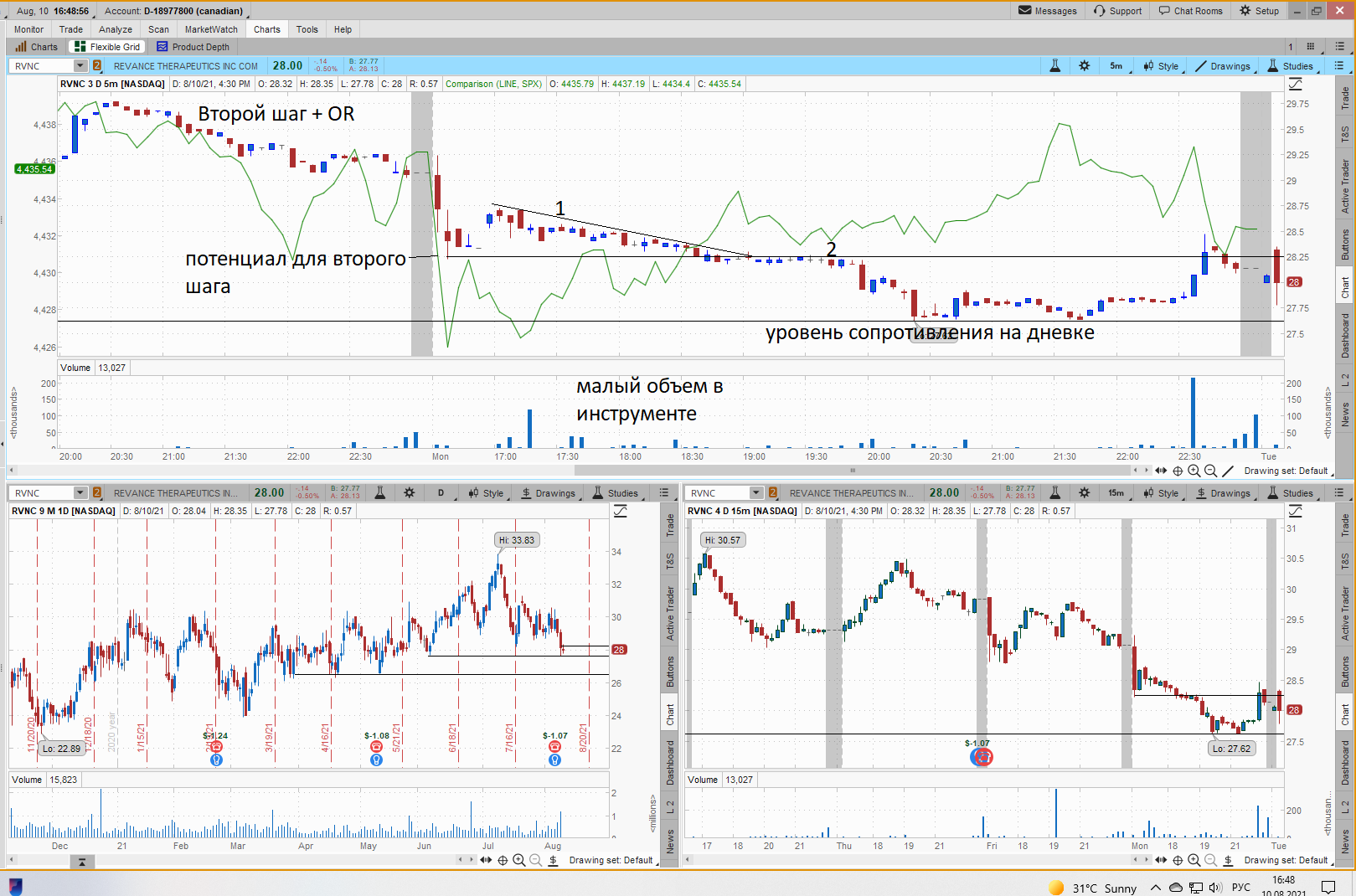This screenshot has height=896, width=1356.
Task: Click the left scroll arrow under daily chart
Action: [460, 859]
